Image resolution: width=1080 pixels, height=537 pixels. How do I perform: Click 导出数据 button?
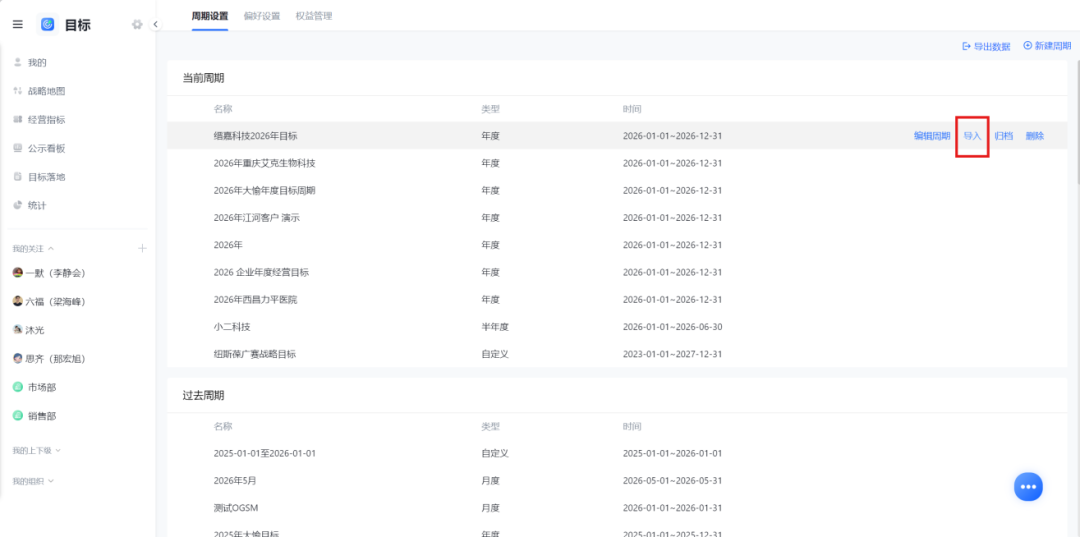[x=986, y=47]
